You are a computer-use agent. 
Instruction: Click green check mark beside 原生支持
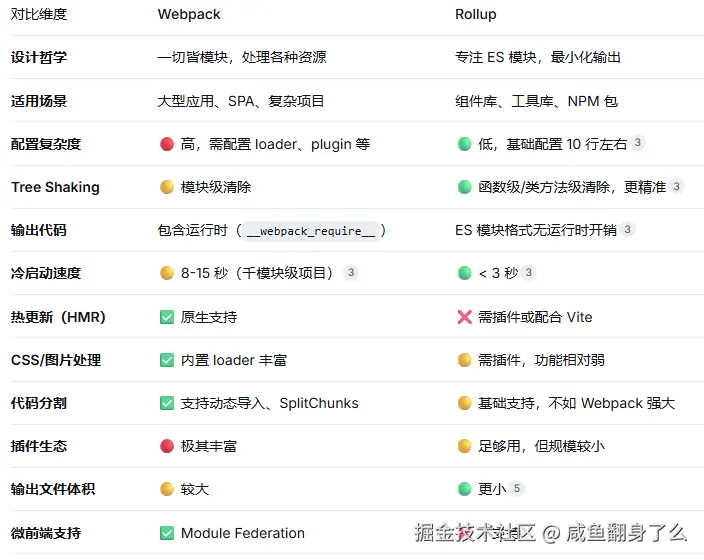167,317
